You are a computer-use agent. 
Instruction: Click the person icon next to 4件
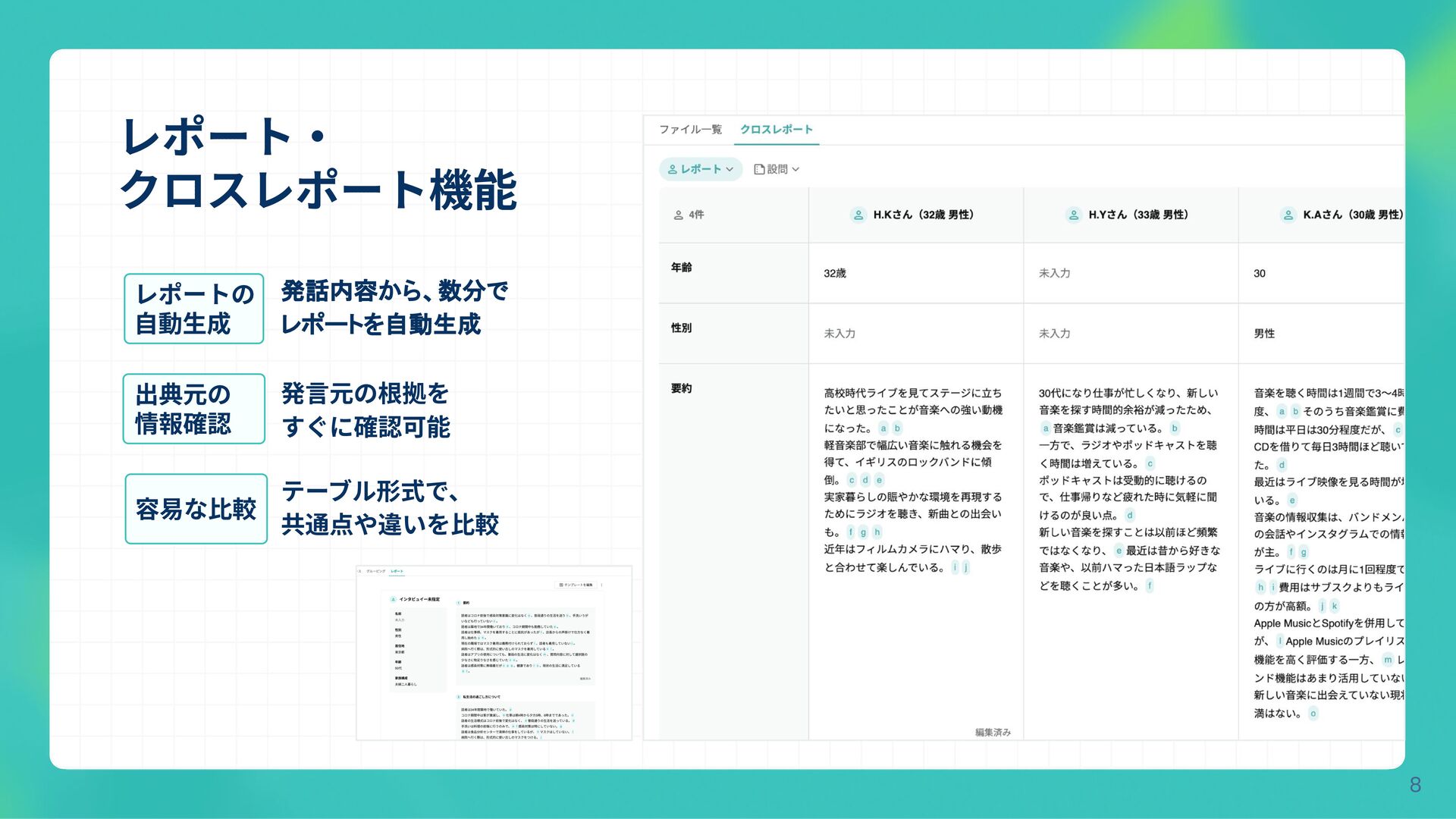click(678, 215)
